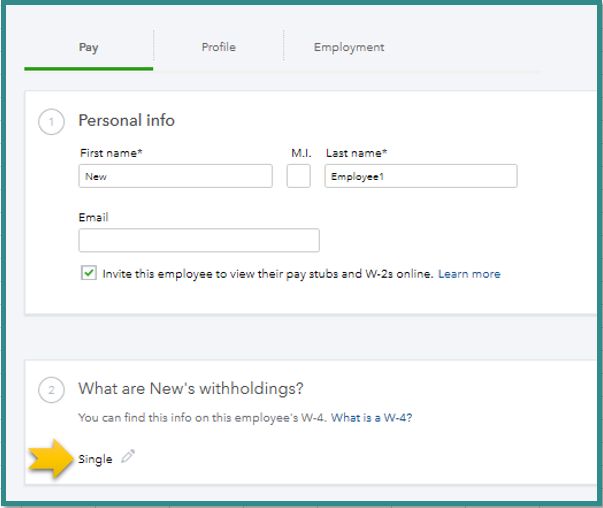Open the Pay tab
This screenshot has width=603, height=508.
pos(88,47)
